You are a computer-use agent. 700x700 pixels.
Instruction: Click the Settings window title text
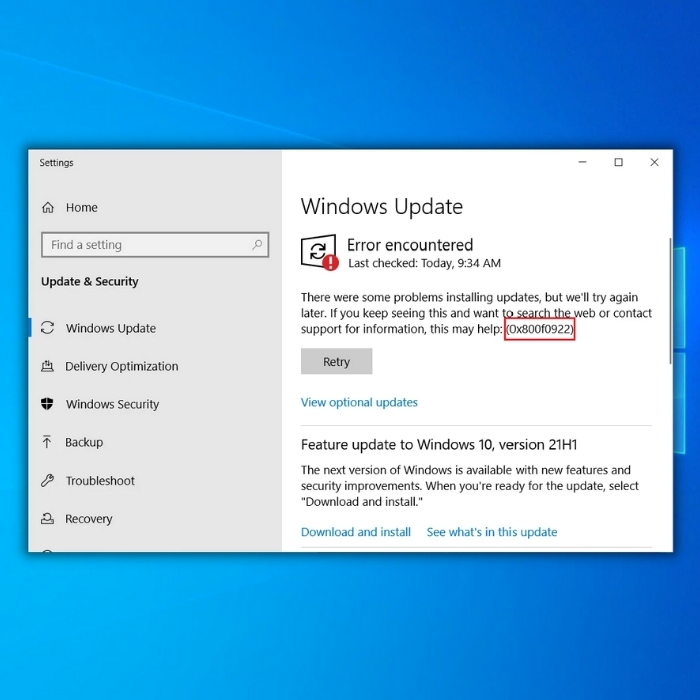(x=56, y=162)
